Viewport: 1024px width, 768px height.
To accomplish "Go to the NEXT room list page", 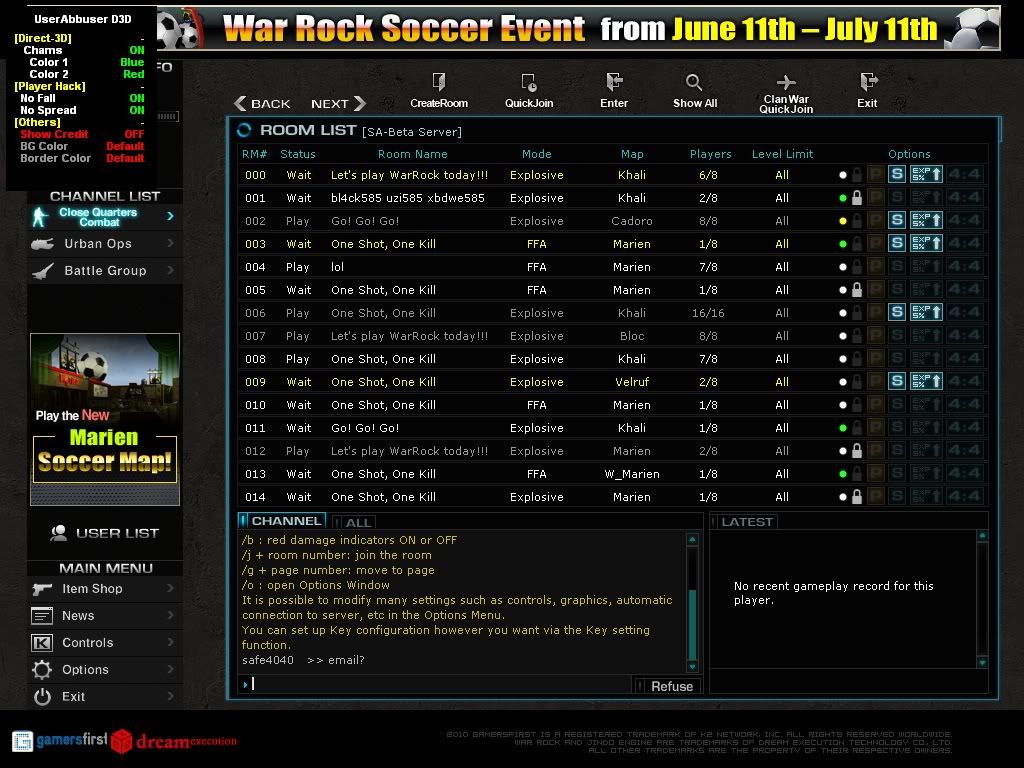I will [338, 103].
